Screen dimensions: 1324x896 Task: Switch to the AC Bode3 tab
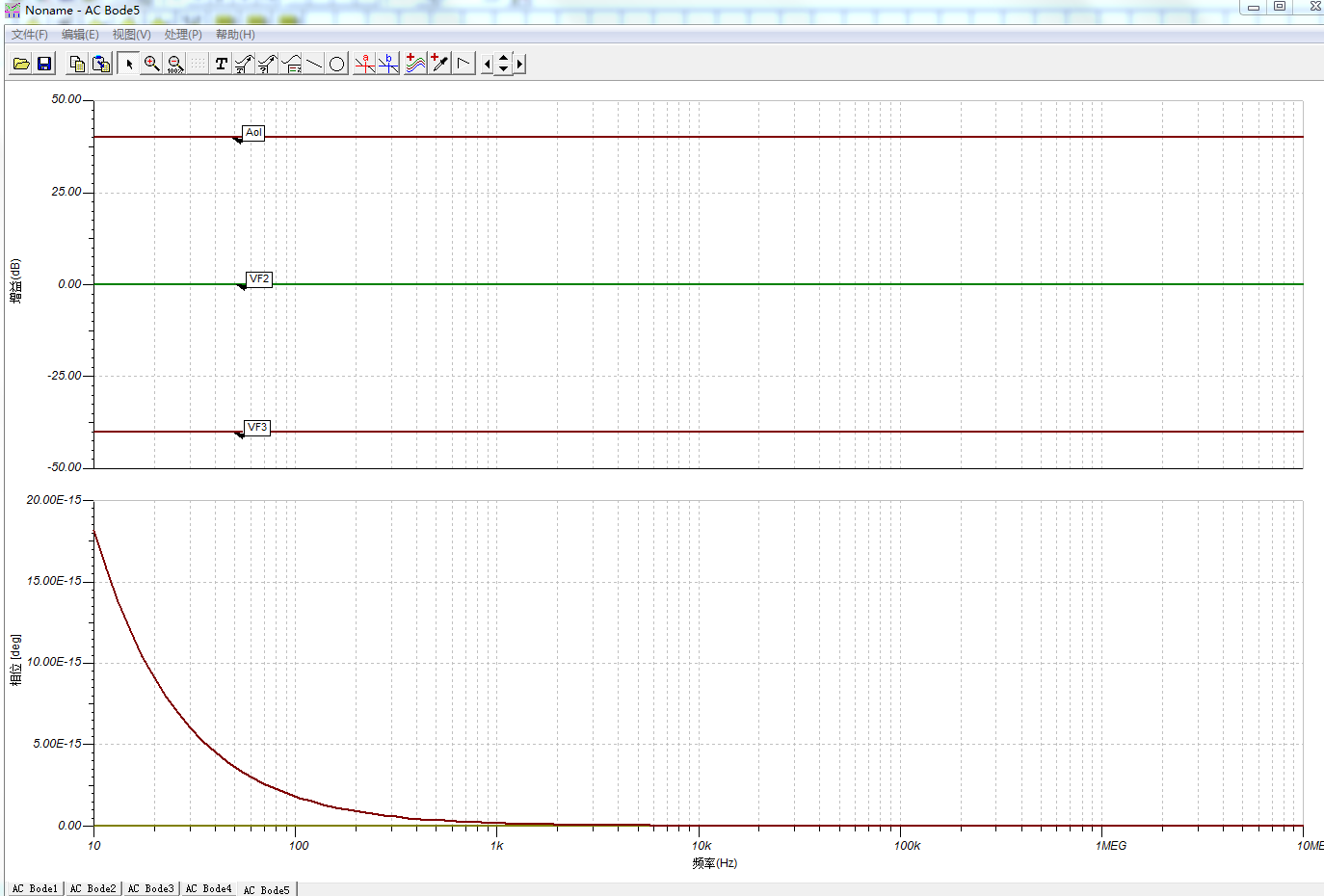click(150, 889)
